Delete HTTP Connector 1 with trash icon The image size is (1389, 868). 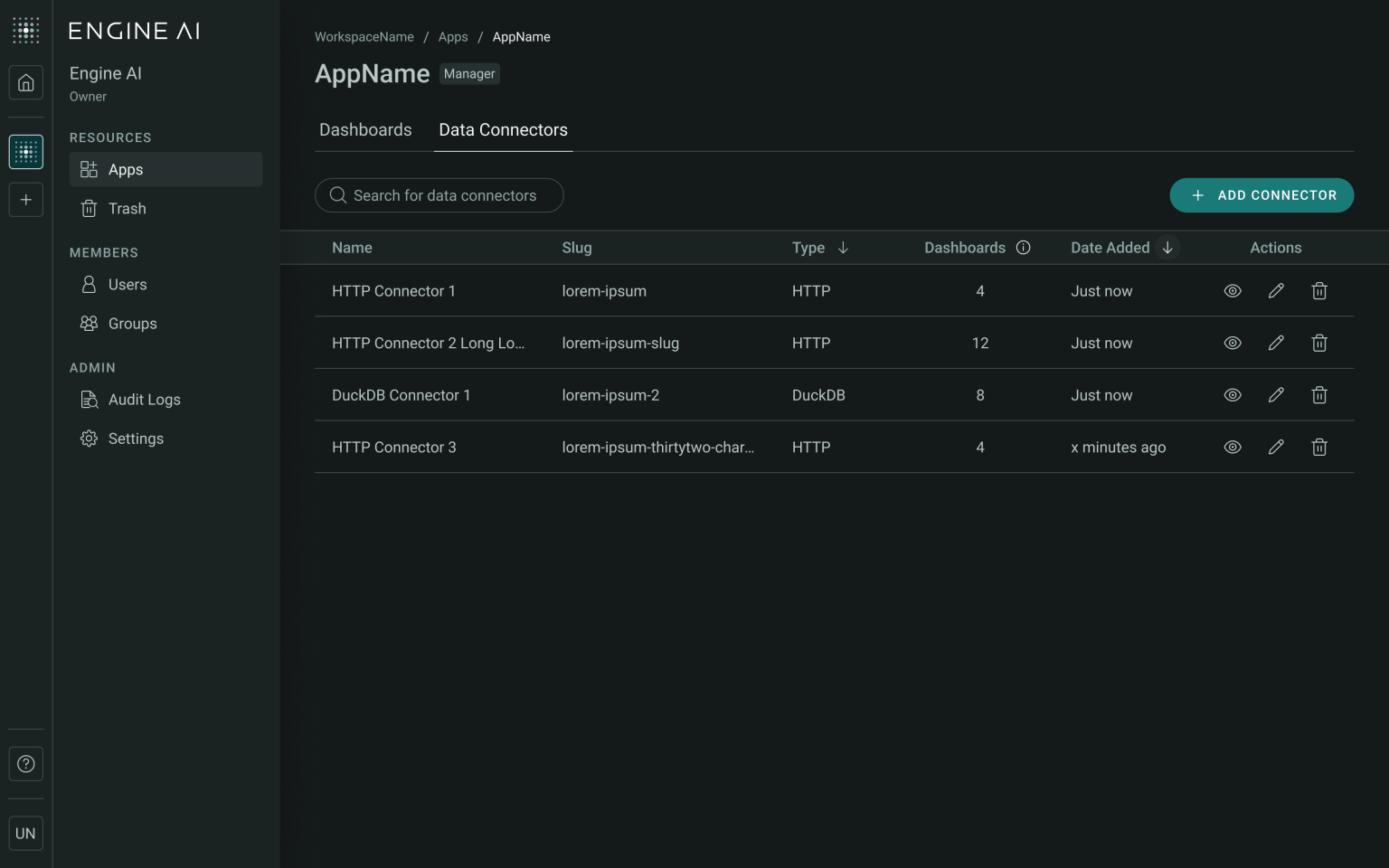click(x=1319, y=291)
